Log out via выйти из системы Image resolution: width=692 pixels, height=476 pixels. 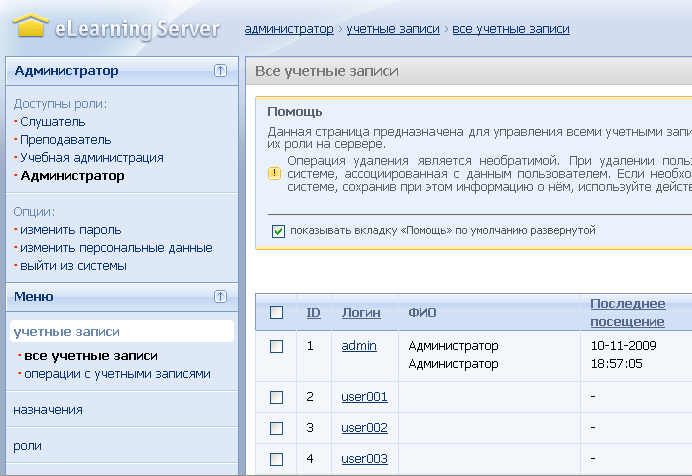pyautogui.click(x=74, y=266)
